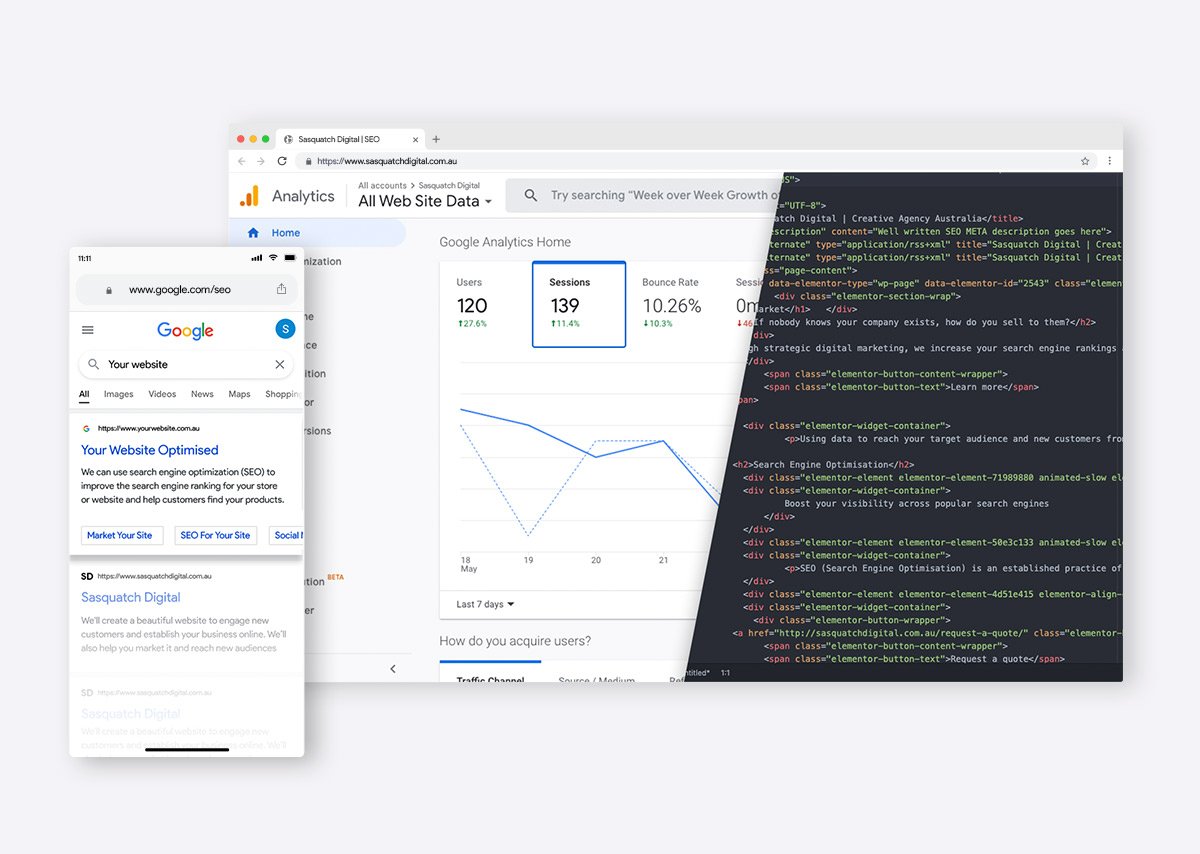Click the Google Analytics Home heading
1200x854 pixels.
pyautogui.click(x=505, y=242)
